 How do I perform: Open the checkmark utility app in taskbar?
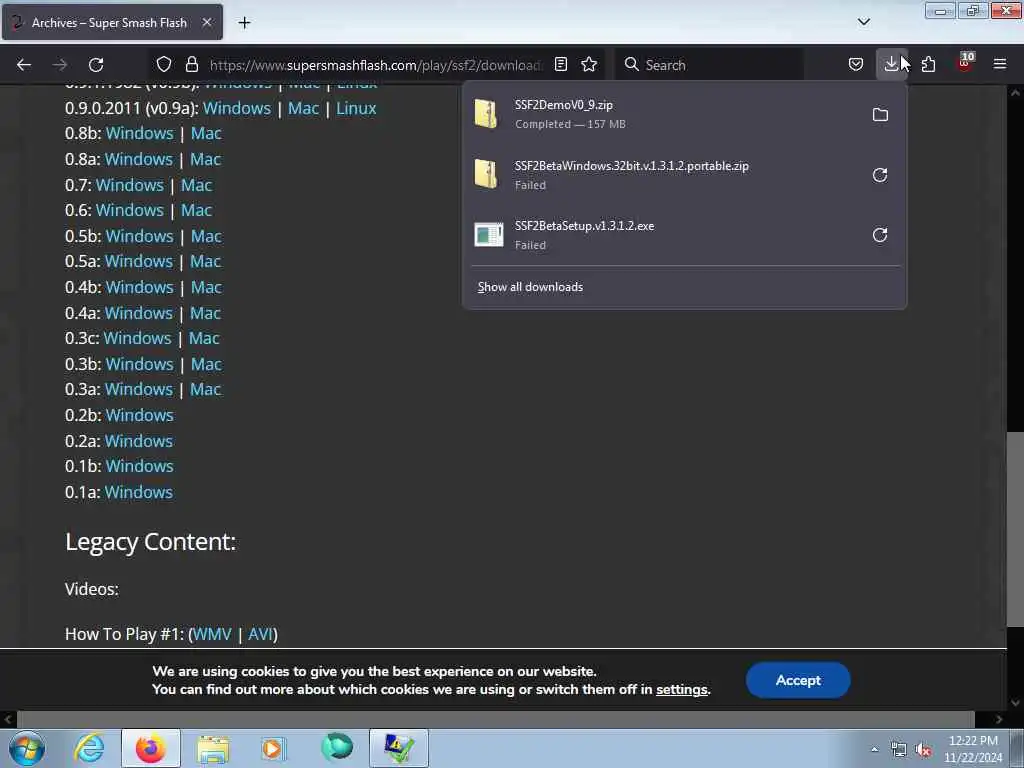398,748
